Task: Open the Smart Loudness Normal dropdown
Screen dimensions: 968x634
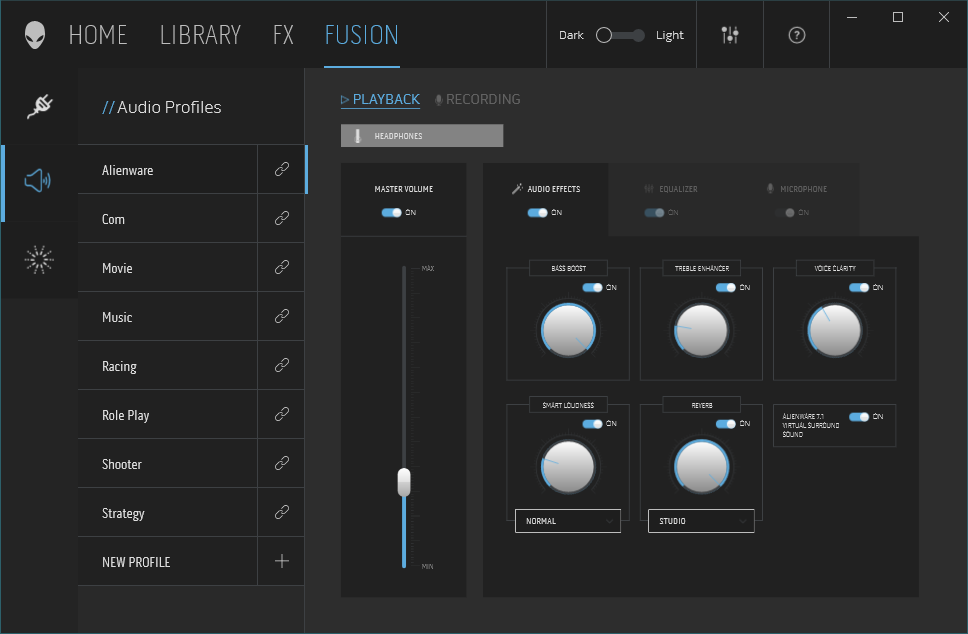Action: (x=568, y=521)
